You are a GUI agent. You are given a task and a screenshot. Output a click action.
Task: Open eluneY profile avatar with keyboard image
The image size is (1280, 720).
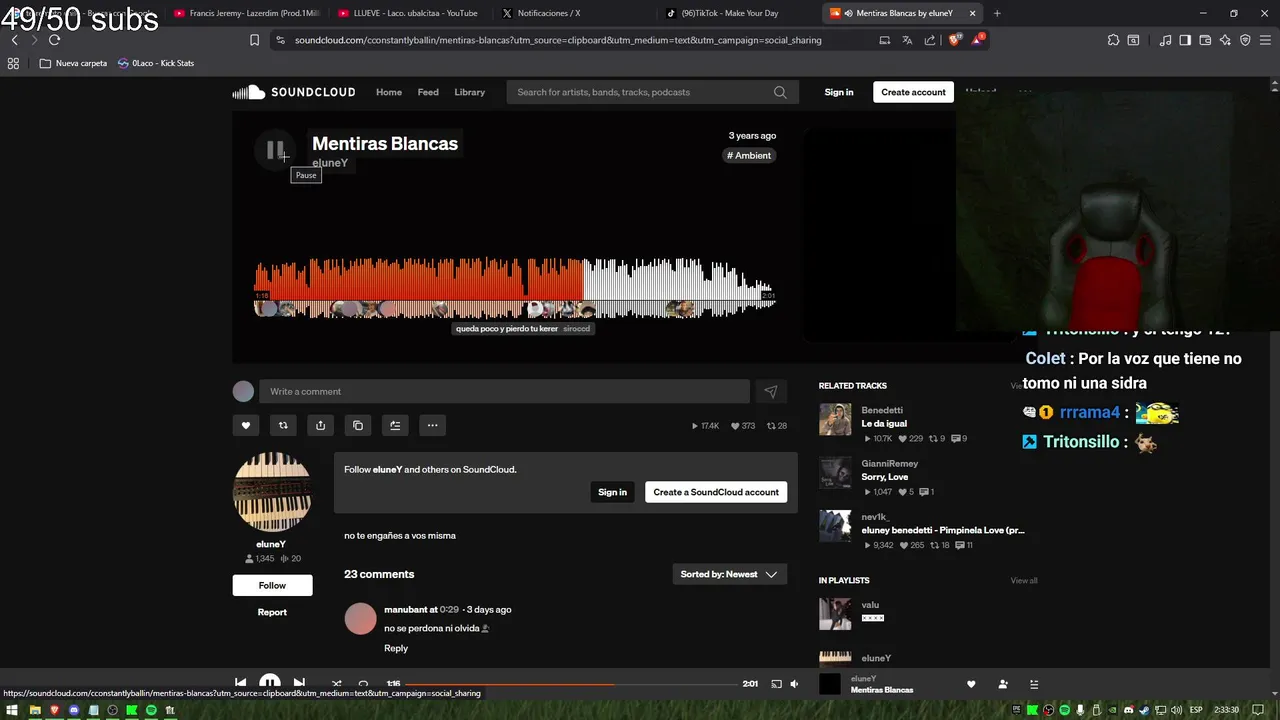[x=272, y=492]
